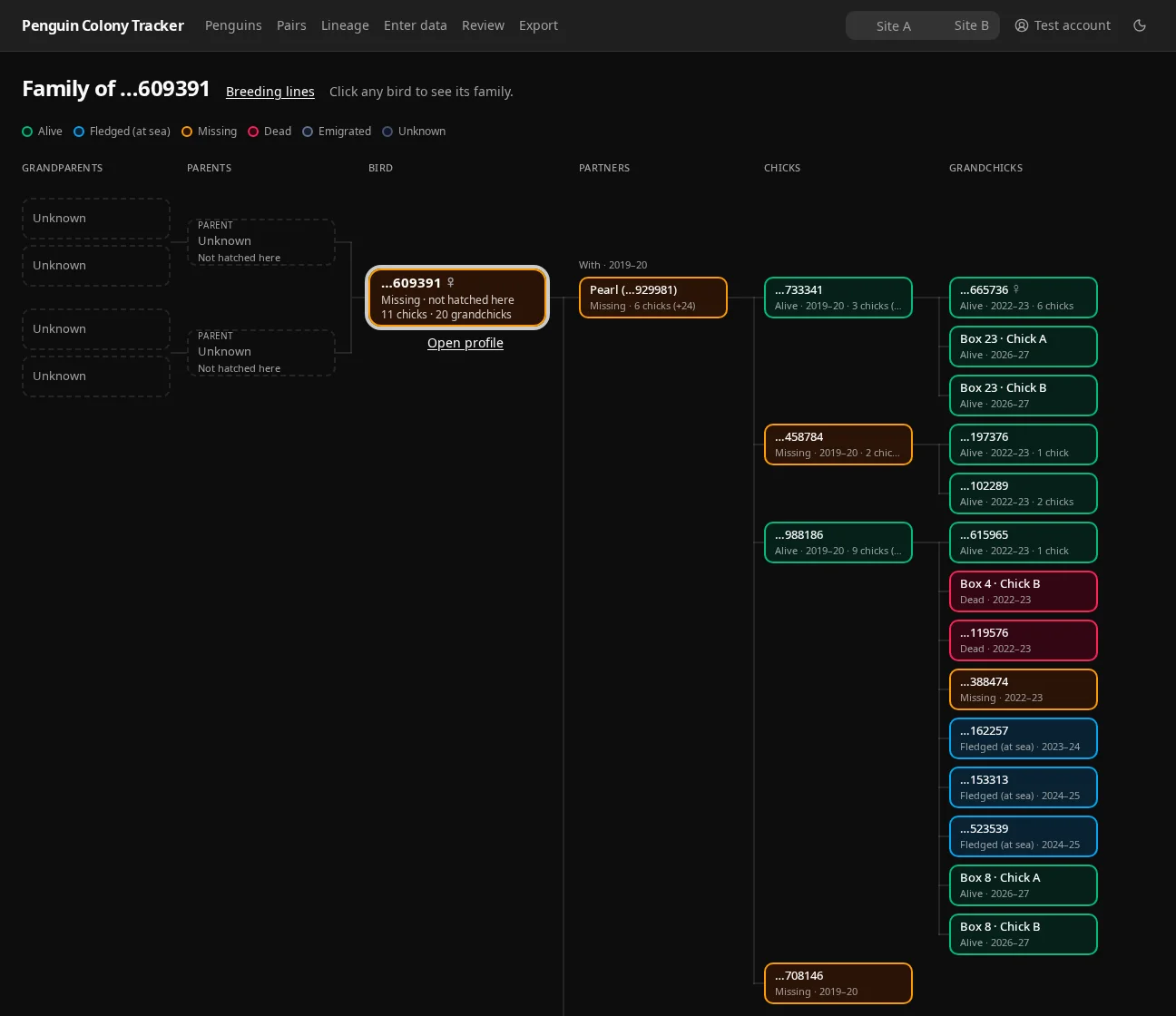
Task: Select the focused bird card ...609391
Action: click(457, 298)
